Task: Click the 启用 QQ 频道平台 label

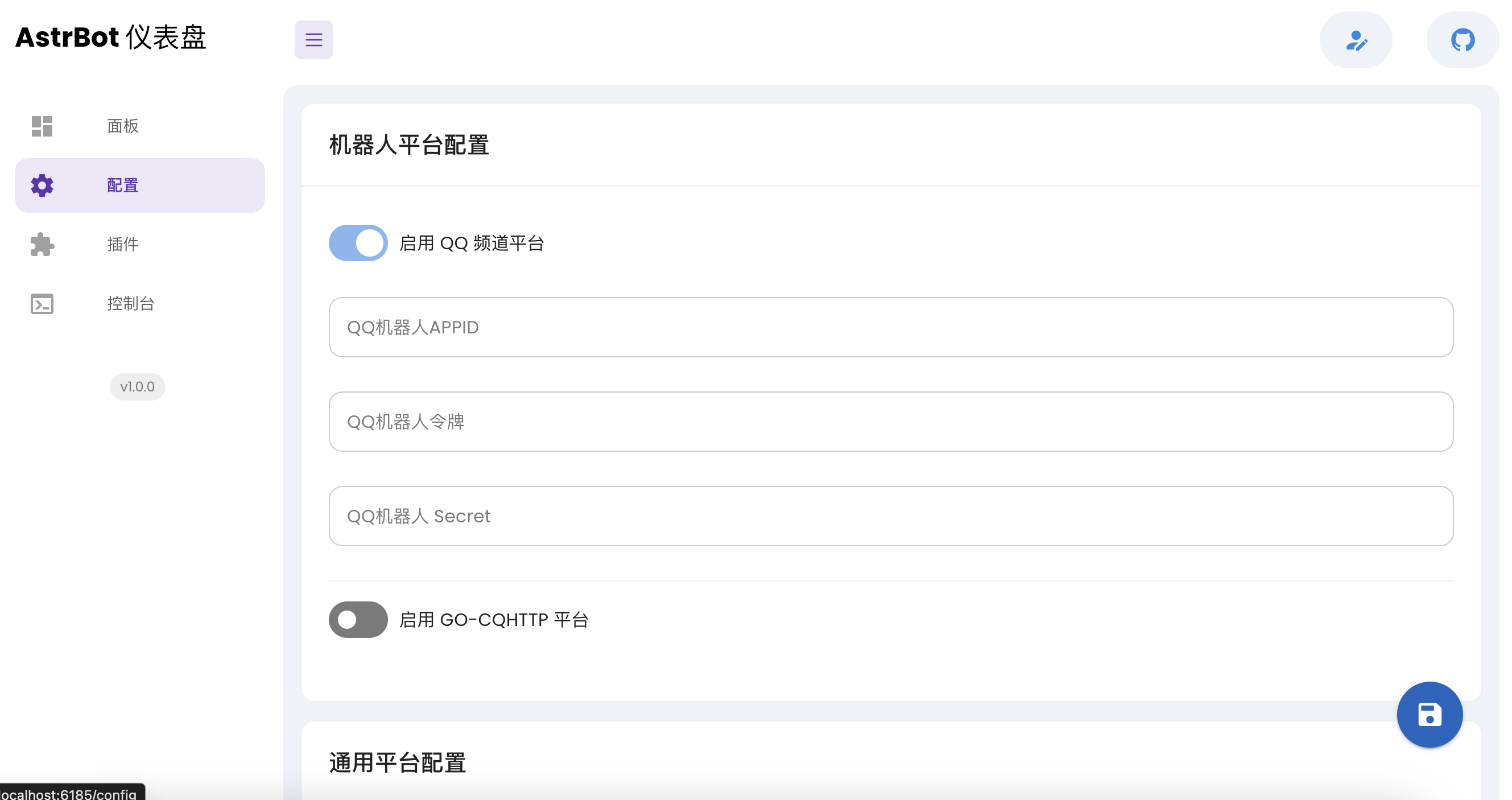Action: tap(472, 243)
